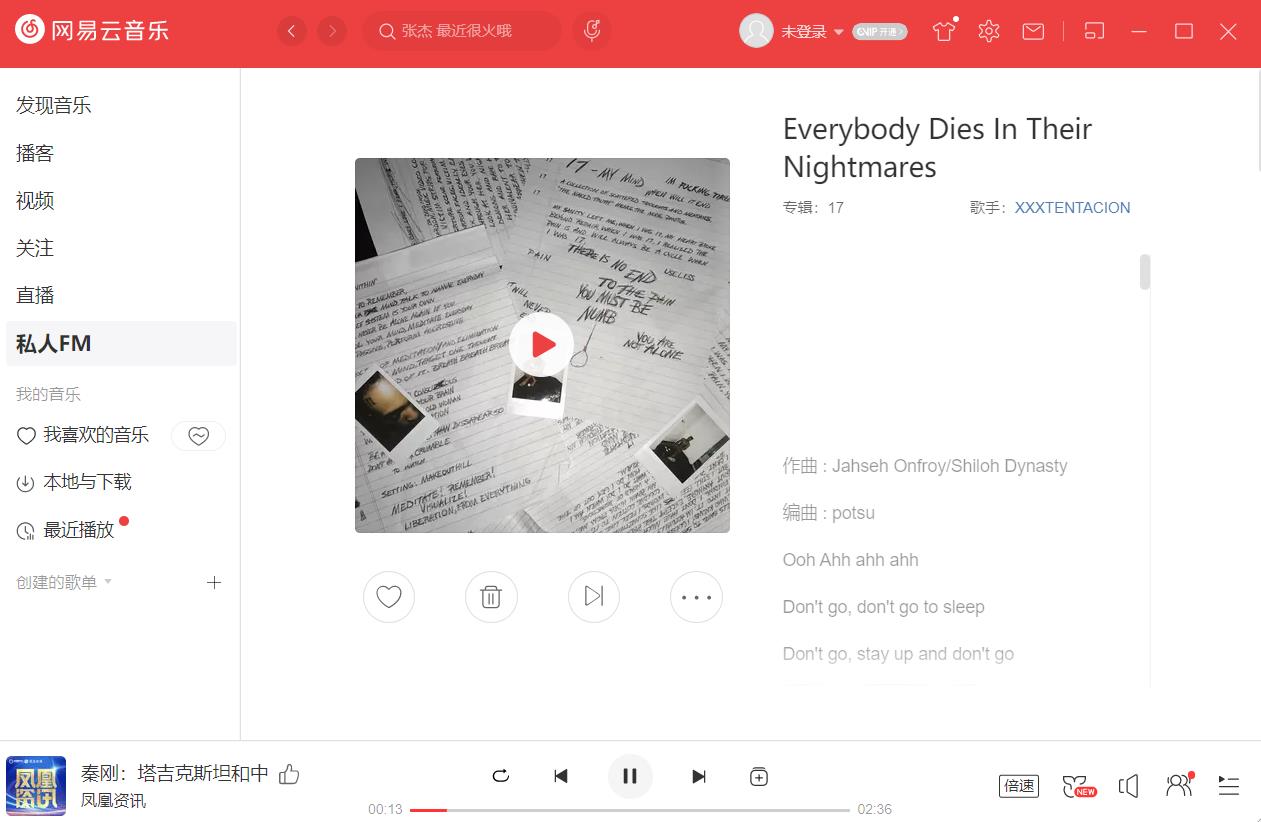Add the playing track to a playlist
The width and height of the screenshot is (1261, 822).
759,776
